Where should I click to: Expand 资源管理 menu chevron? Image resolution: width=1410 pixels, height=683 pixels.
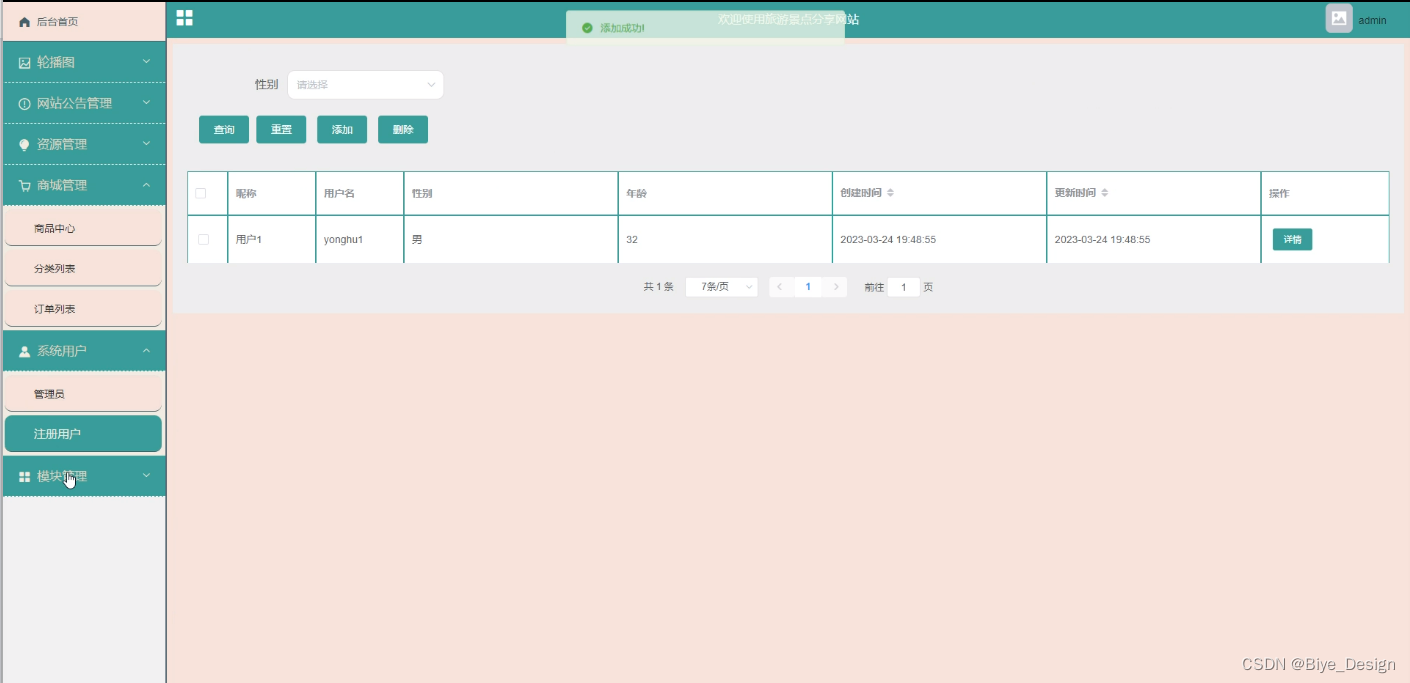[x=146, y=144]
